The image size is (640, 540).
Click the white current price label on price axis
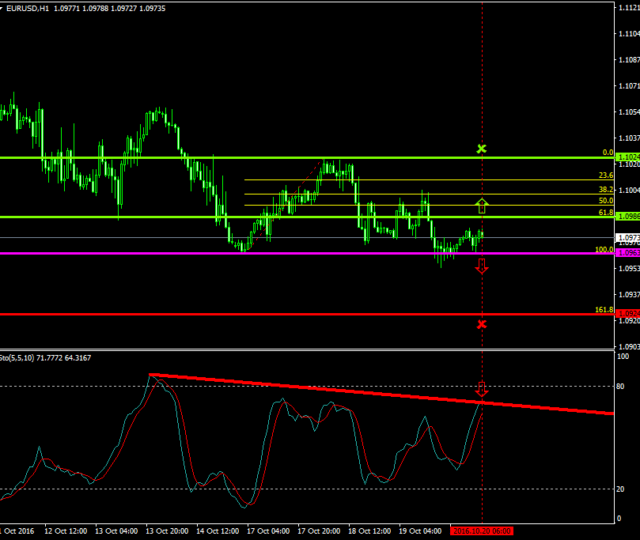tap(627, 237)
